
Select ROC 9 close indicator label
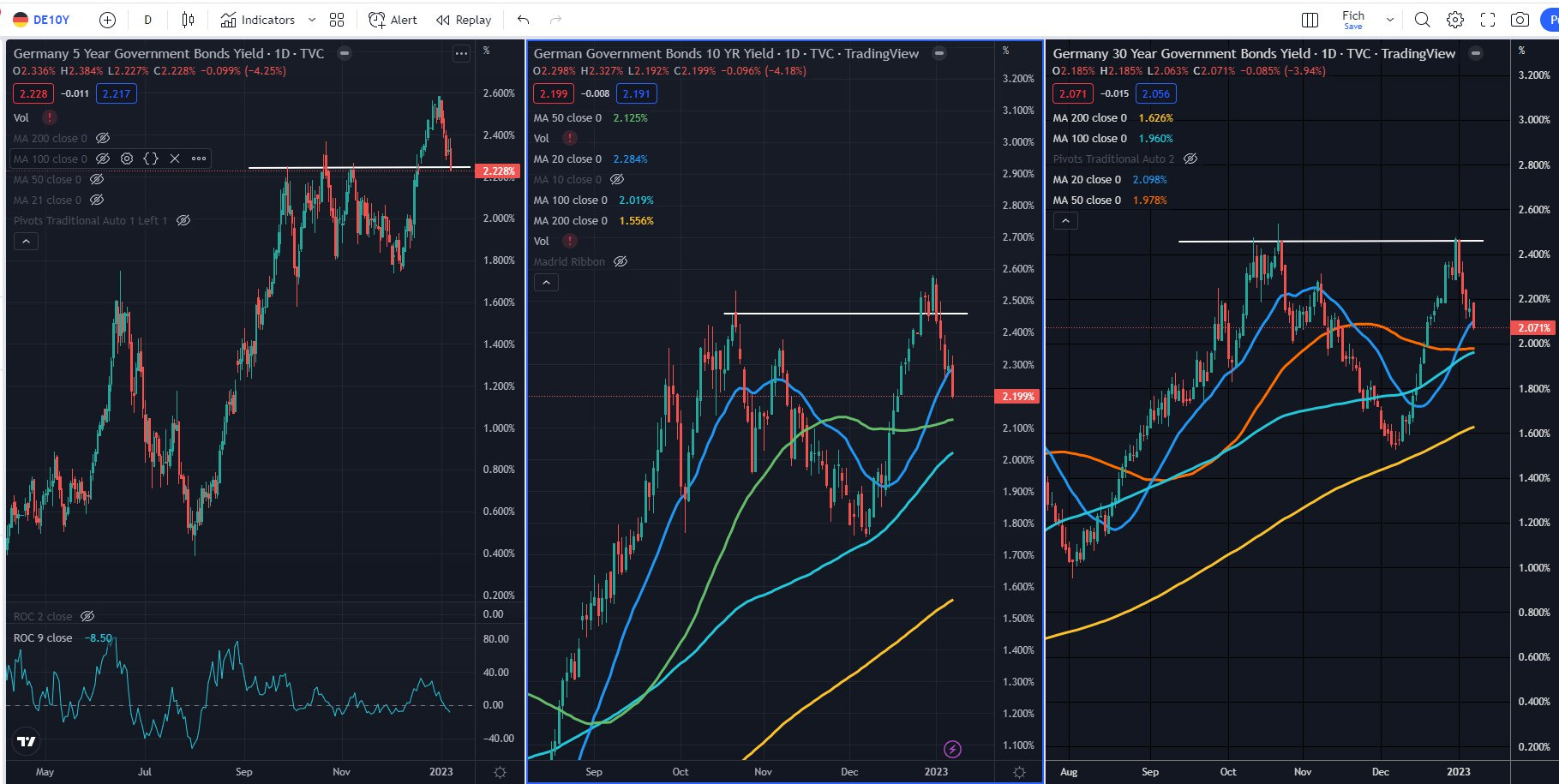click(43, 637)
